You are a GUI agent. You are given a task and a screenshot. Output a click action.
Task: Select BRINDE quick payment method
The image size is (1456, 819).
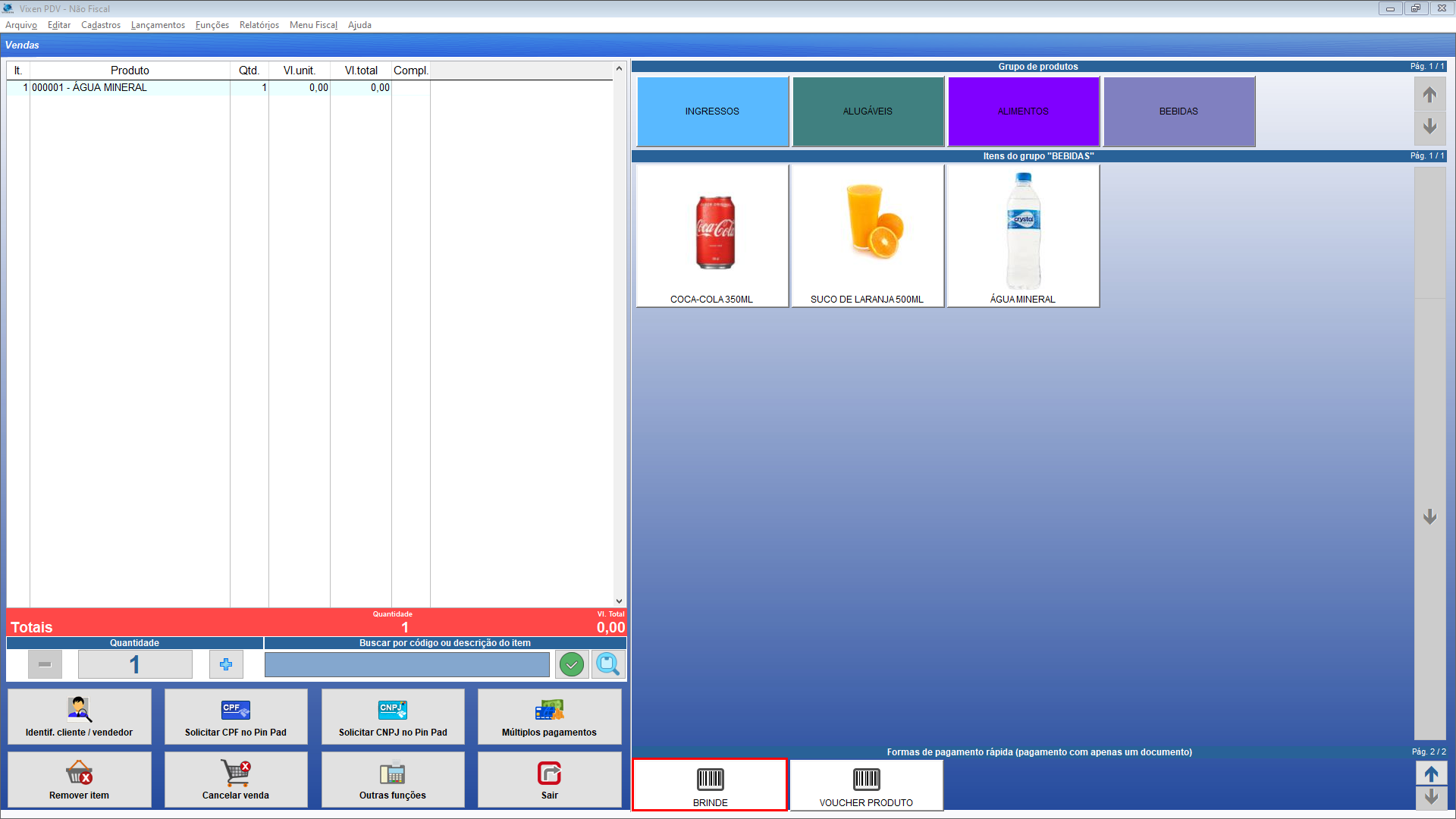tap(710, 786)
